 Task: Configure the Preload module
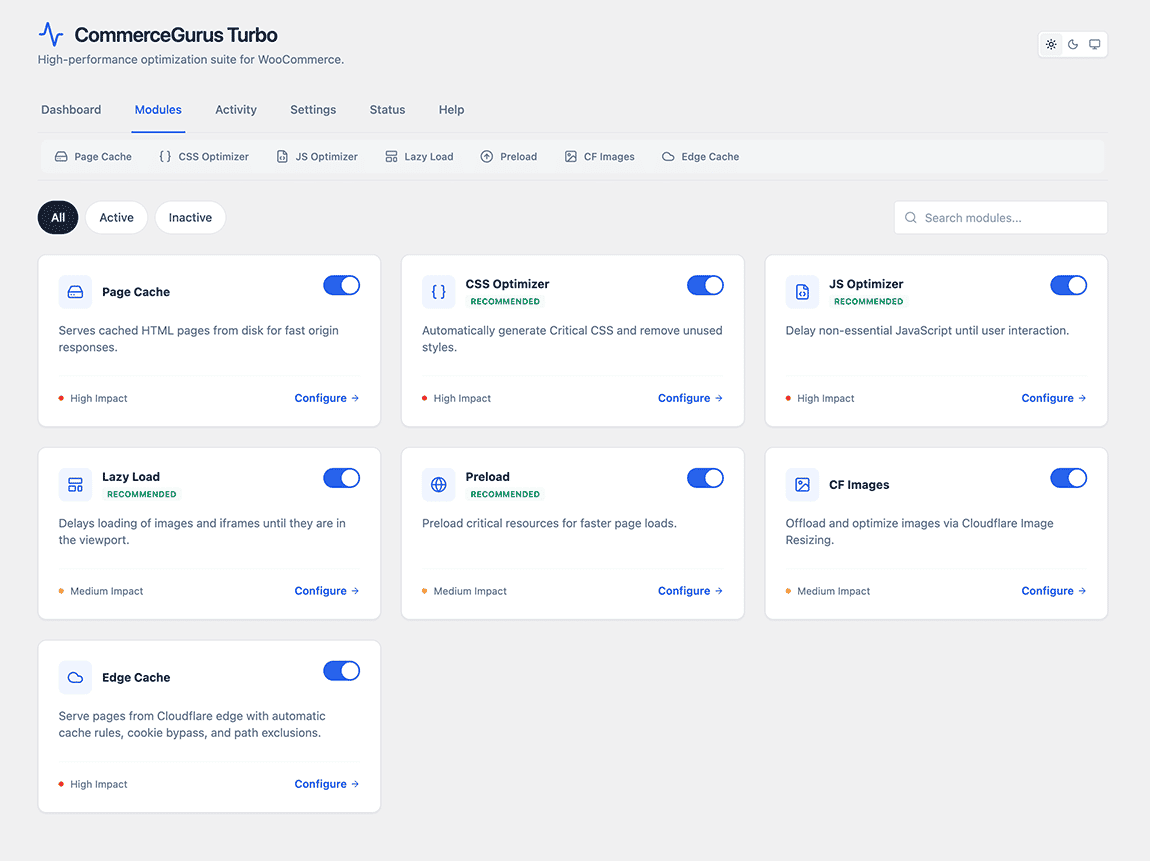pos(690,591)
